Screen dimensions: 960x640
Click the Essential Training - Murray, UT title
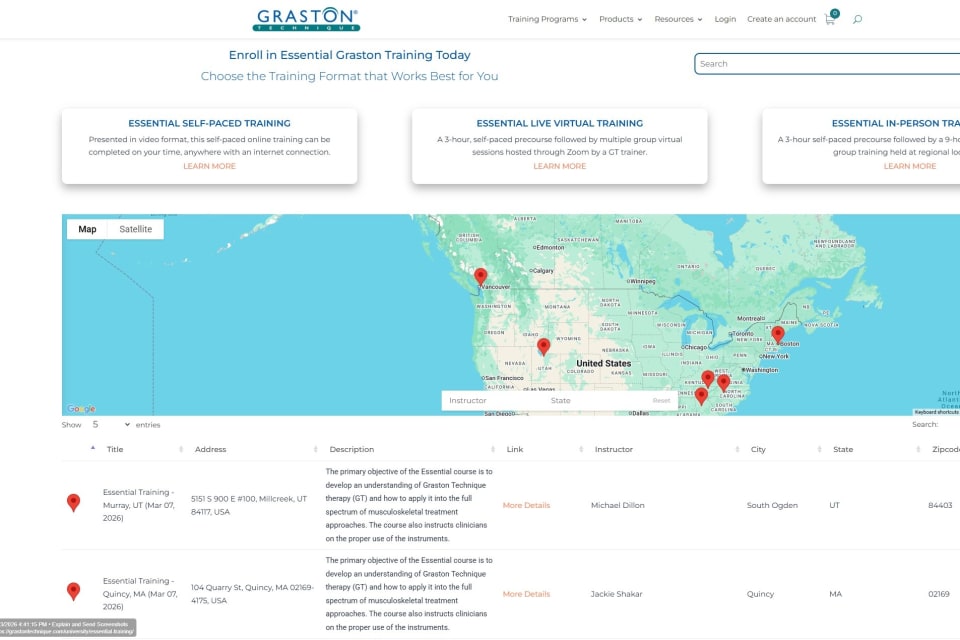coord(138,505)
